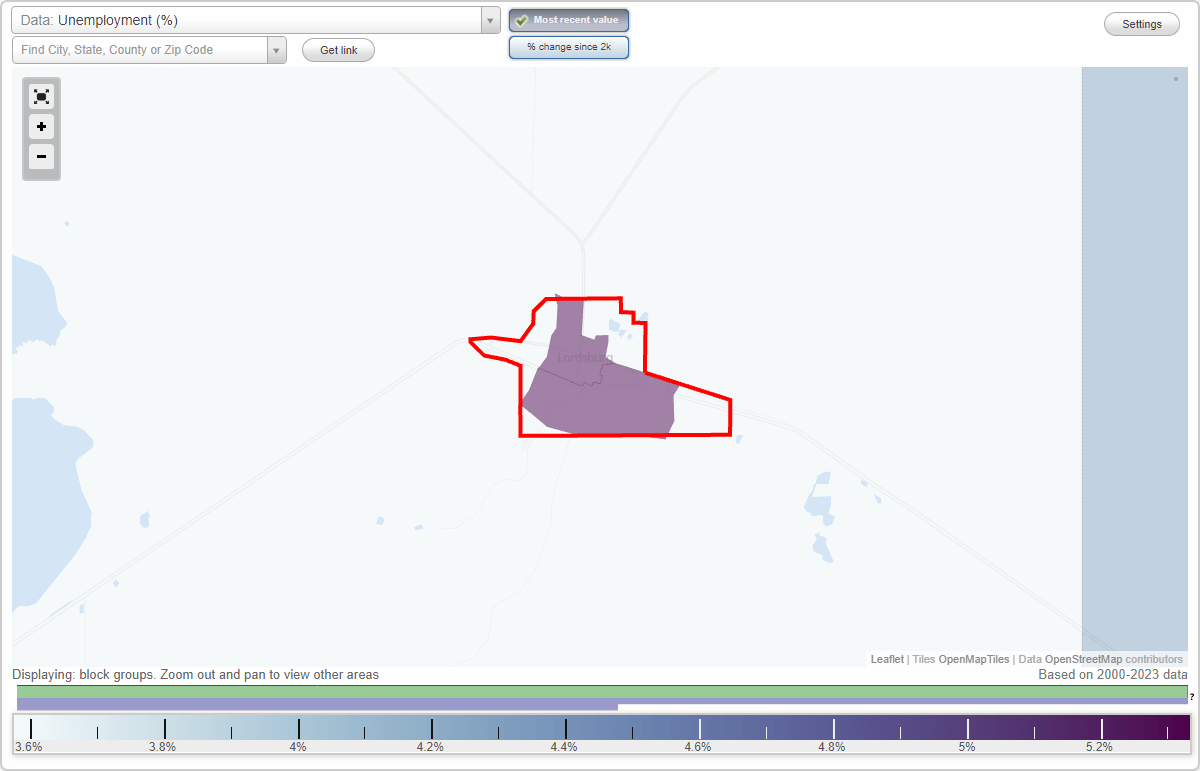
Task: Zoom out using the minus icon
Action: click(x=41, y=157)
